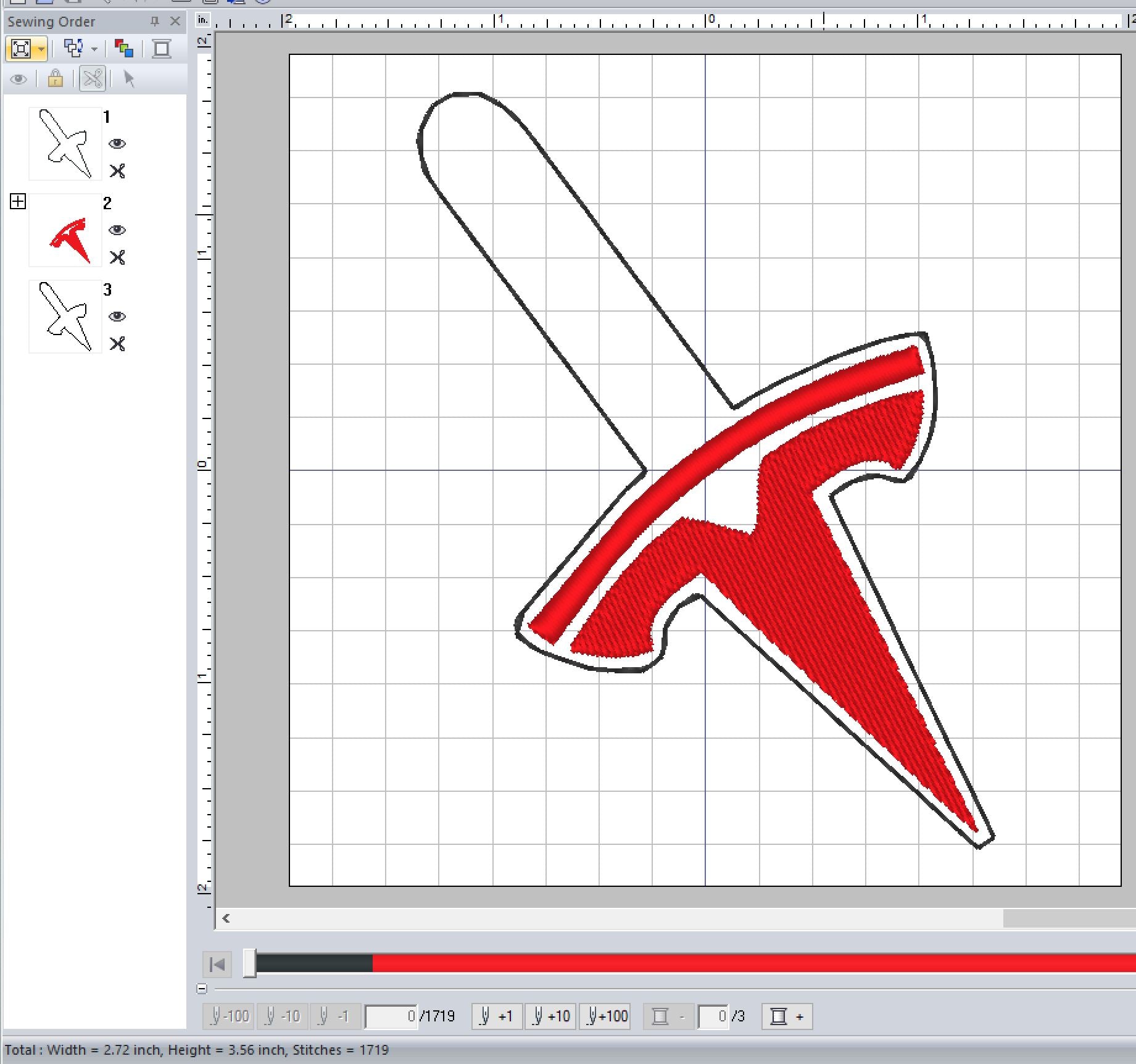1136x1064 pixels.
Task: Click the needle -100 stitches button
Action: pos(228,1016)
